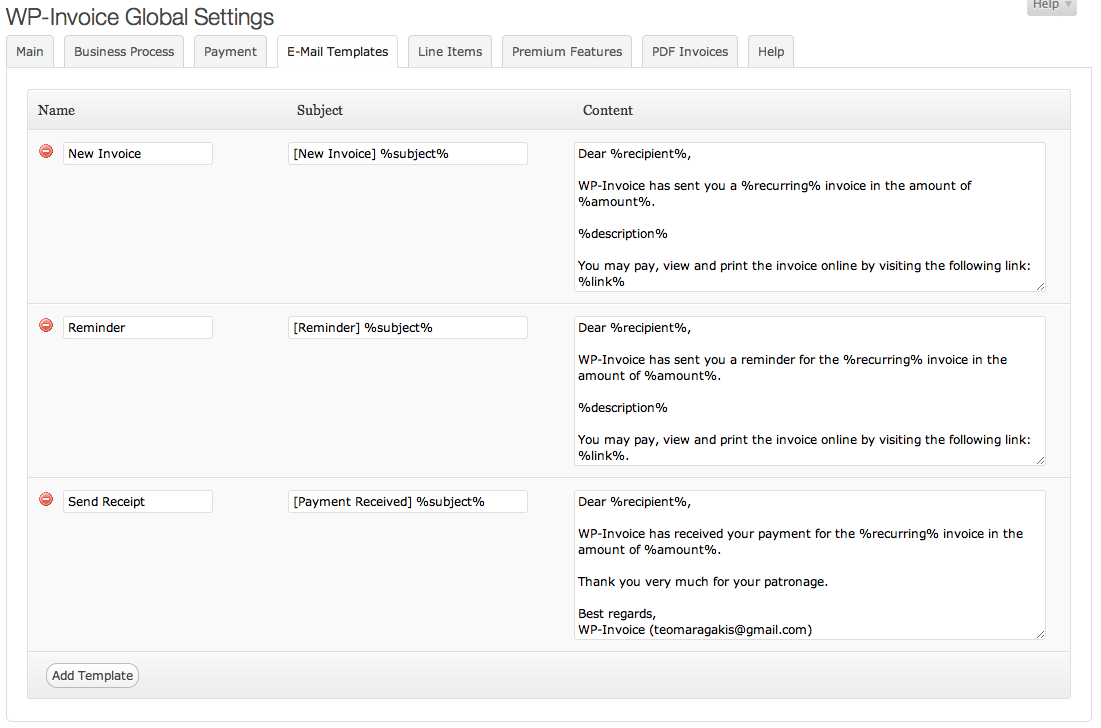The image size is (1101, 728).
Task: Edit the [Payment Received] subject field
Action: click(x=407, y=502)
